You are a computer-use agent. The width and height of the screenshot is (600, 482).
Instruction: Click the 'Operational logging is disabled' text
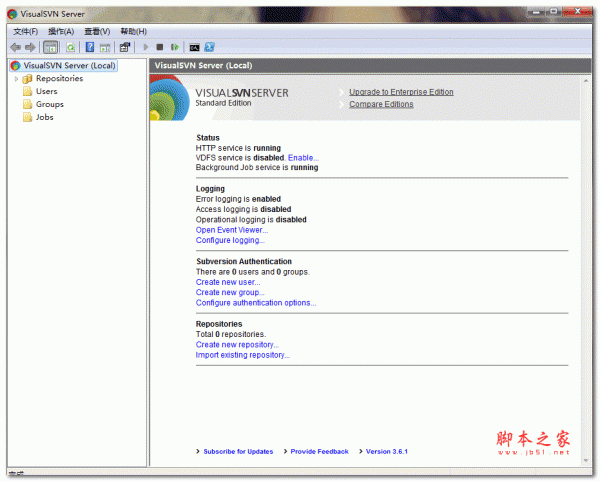pos(251,220)
